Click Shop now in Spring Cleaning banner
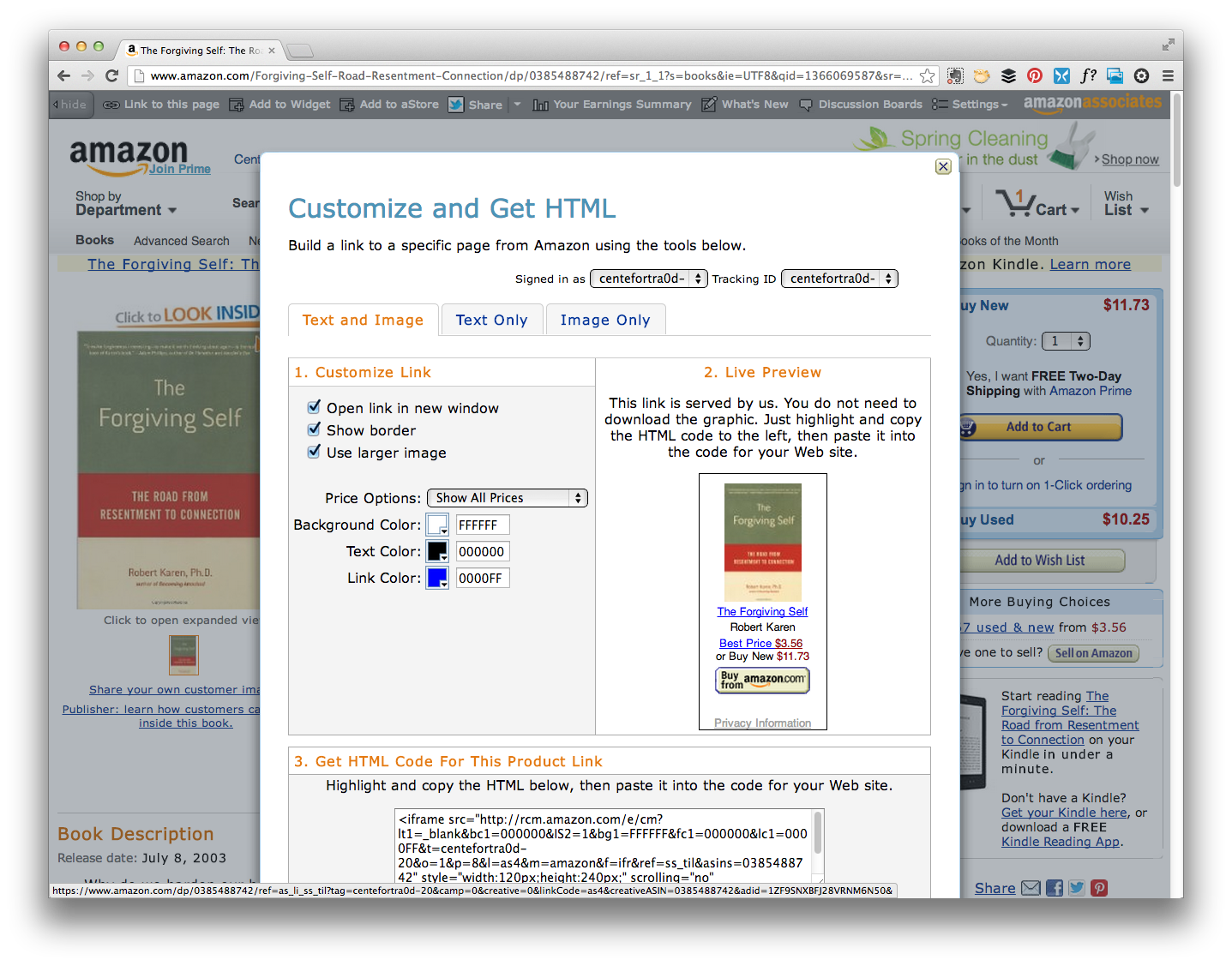Image resolution: width=1232 pixels, height=966 pixels. [1130, 159]
